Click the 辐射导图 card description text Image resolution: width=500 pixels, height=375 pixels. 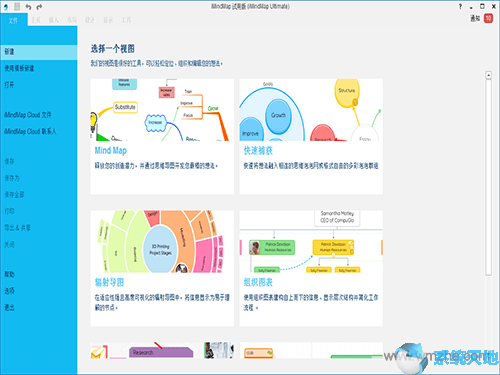[162, 302]
